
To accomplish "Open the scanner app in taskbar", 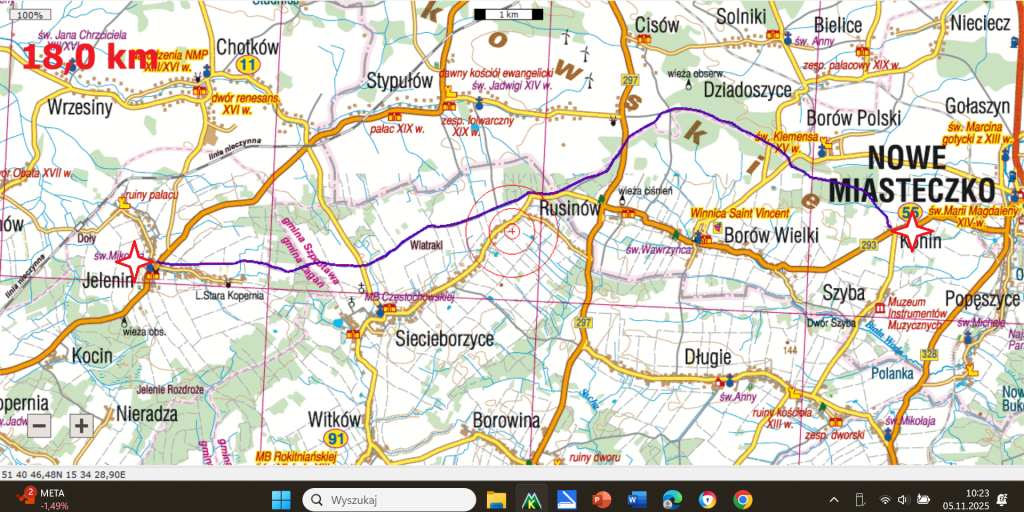I will [x=566, y=500].
